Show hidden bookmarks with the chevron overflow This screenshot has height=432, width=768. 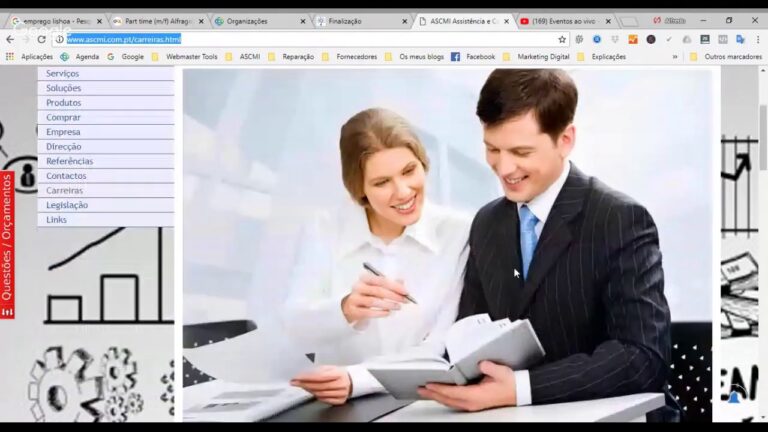[x=675, y=57]
